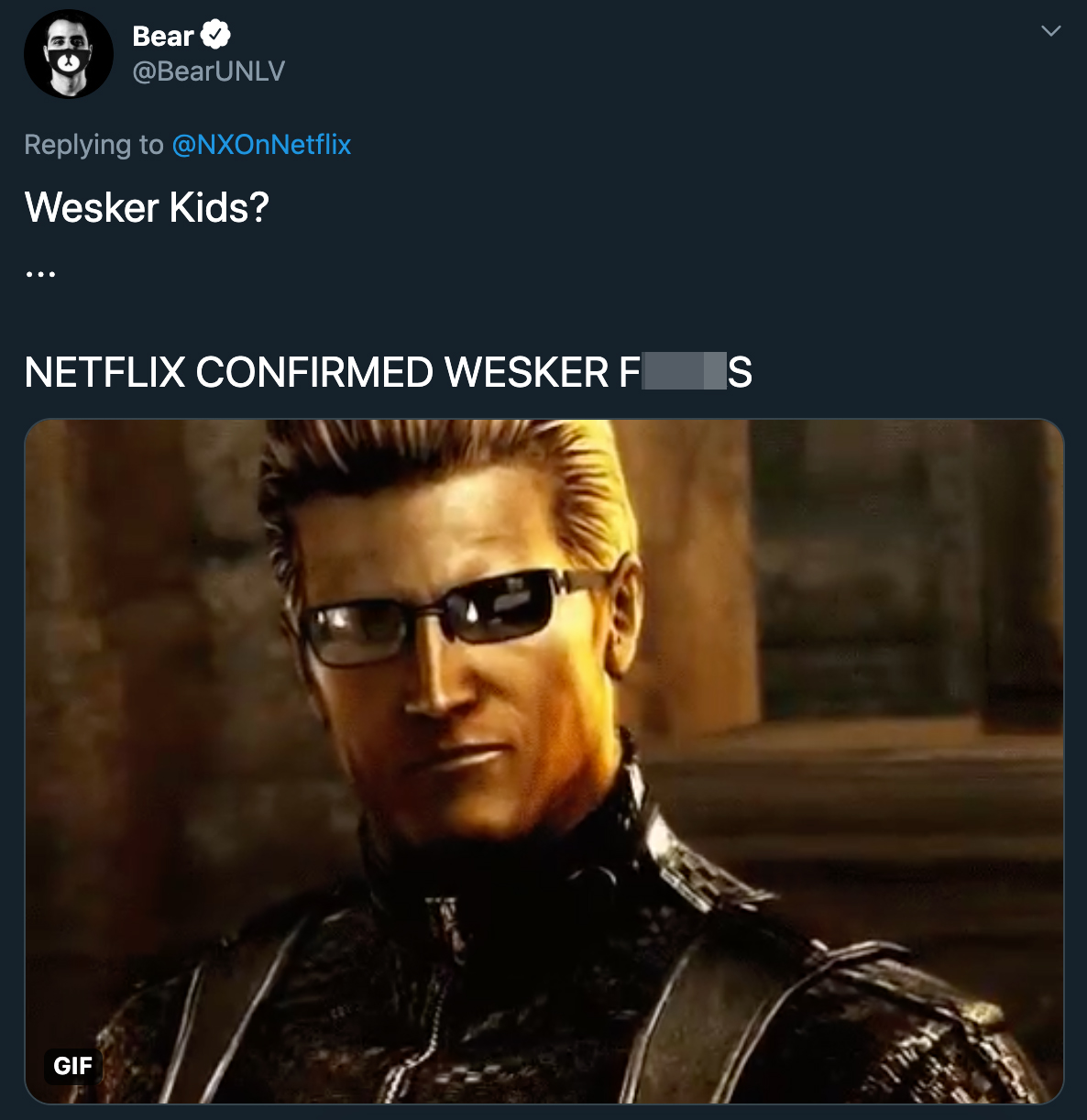Open the @NXOnNetflix mention link

pyautogui.click(x=261, y=145)
